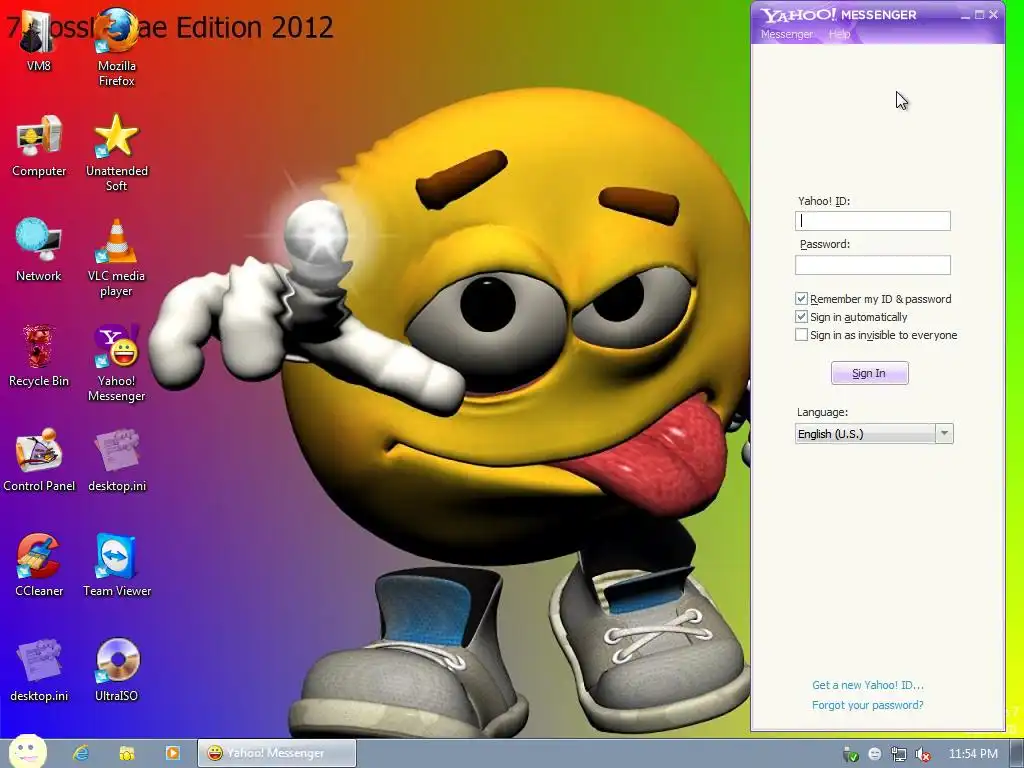Launch UltraISO from the desktop
The width and height of the screenshot is (1024, 768).
point(117,670)
